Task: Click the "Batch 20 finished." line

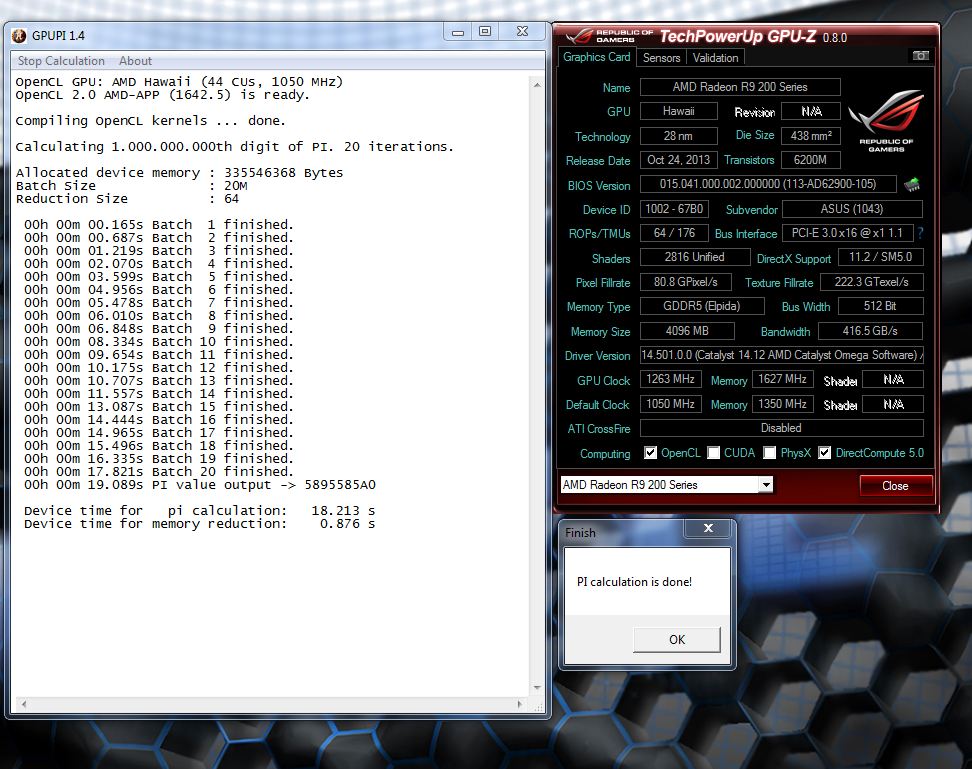Action: coord(159,472)
